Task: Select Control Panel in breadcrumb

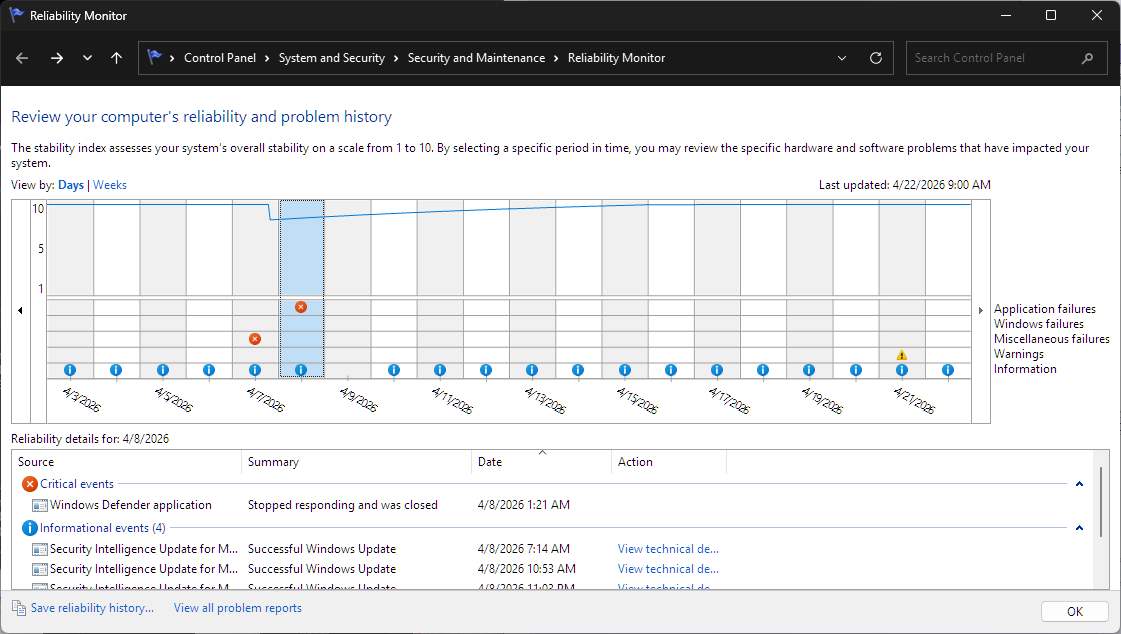Action: 219,58
